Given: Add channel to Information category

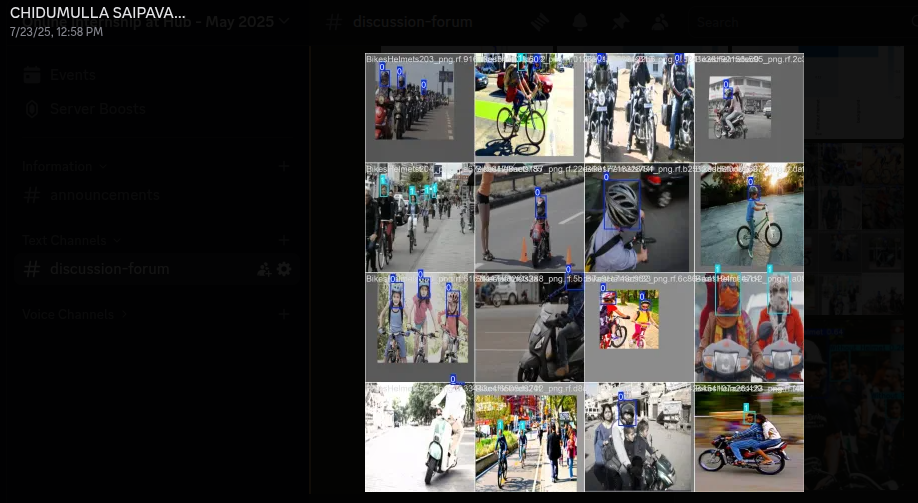Looking at the screenshot, I should click(x=284, y=166).
